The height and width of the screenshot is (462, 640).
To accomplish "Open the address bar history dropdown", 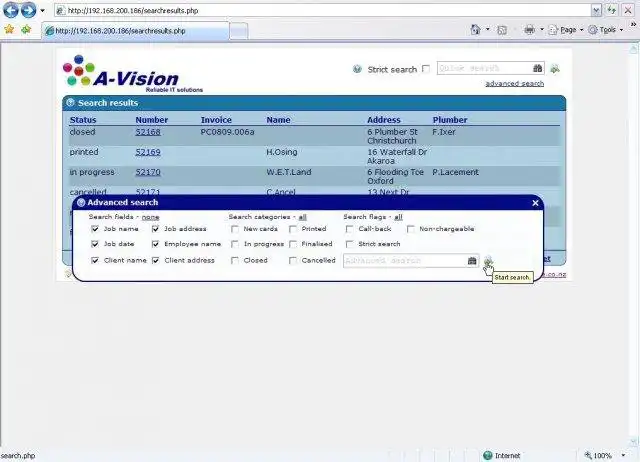I will coord(596,11).
